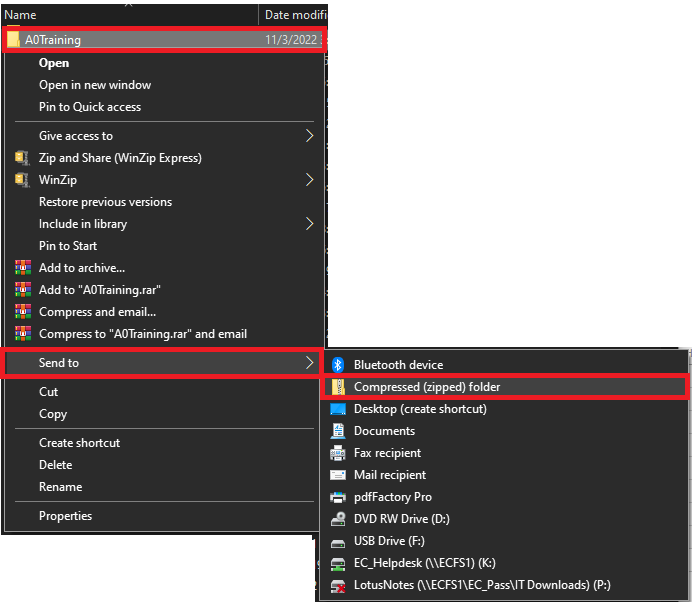
Task: Click the Name column header
Action: (x=22, y=15)
